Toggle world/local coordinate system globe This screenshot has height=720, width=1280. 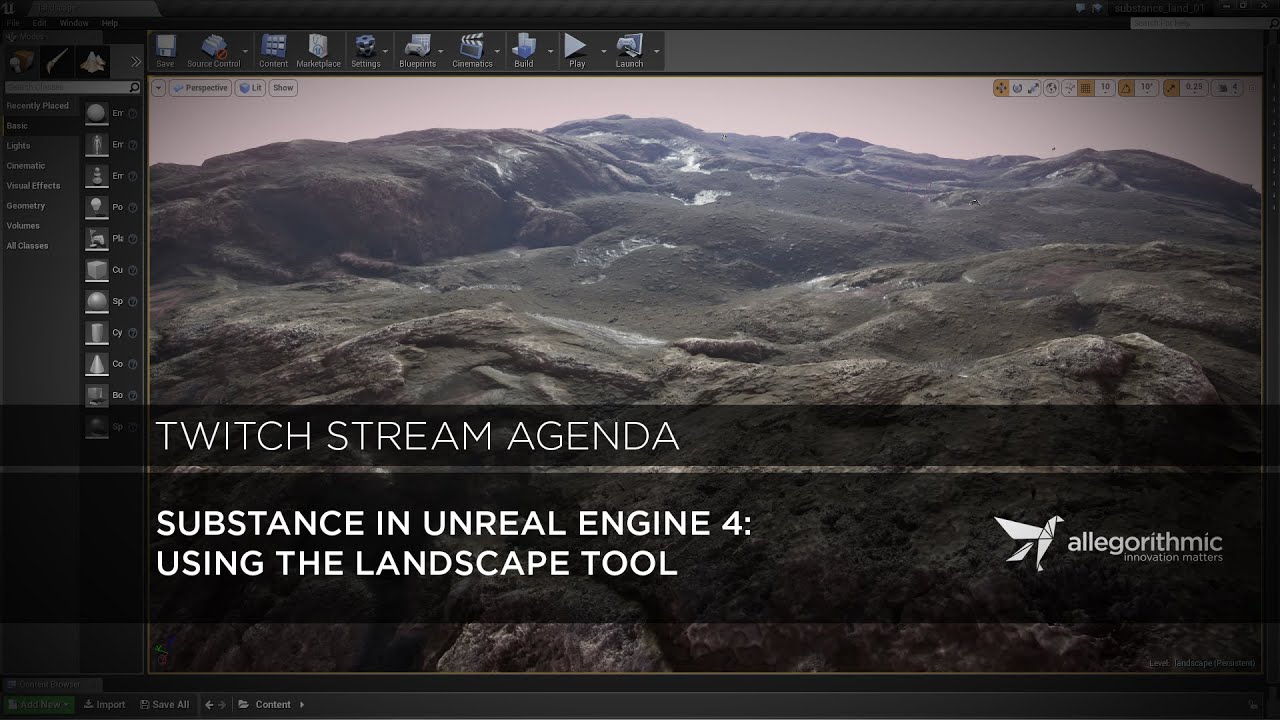tap(1051, 88)
